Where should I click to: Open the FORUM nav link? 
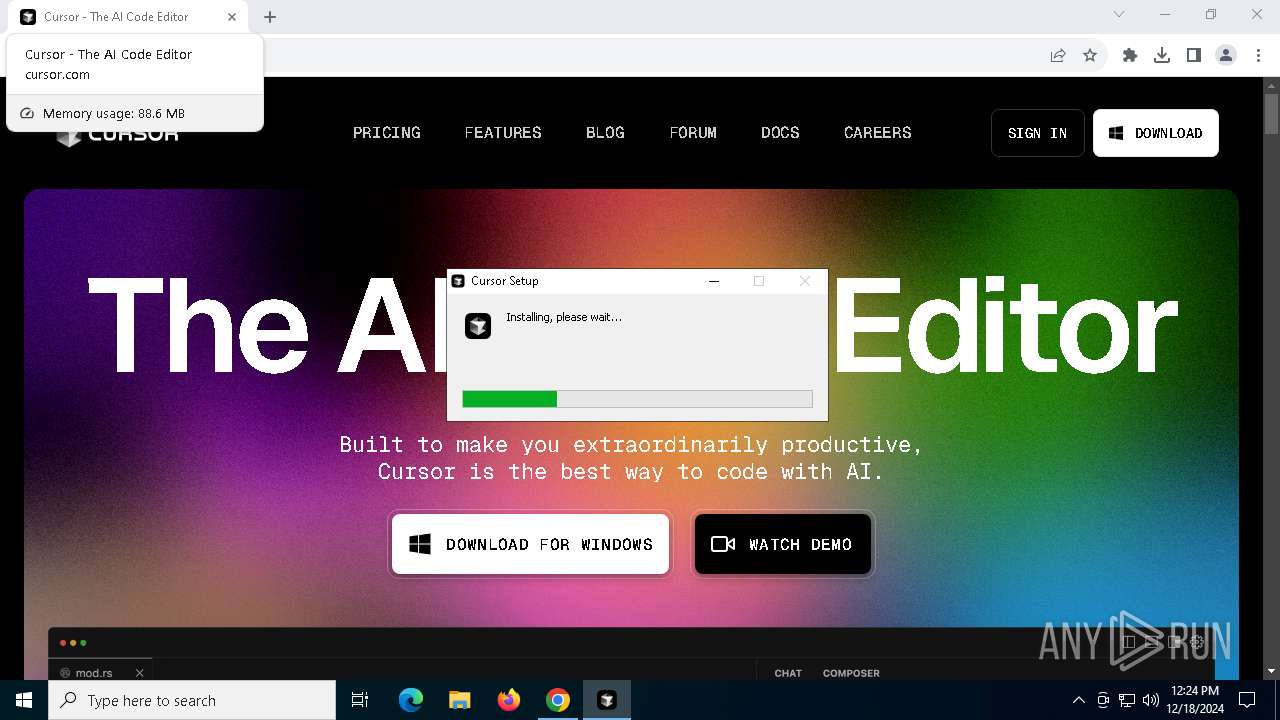(693, 133)
